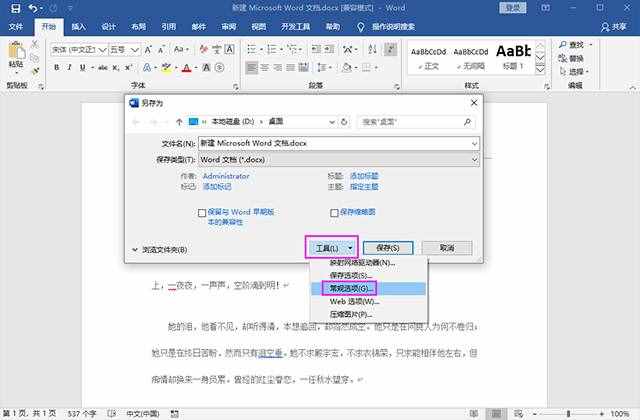640x420 pixels.
Task: Click the bullets list icon
Action: point(251,49)
